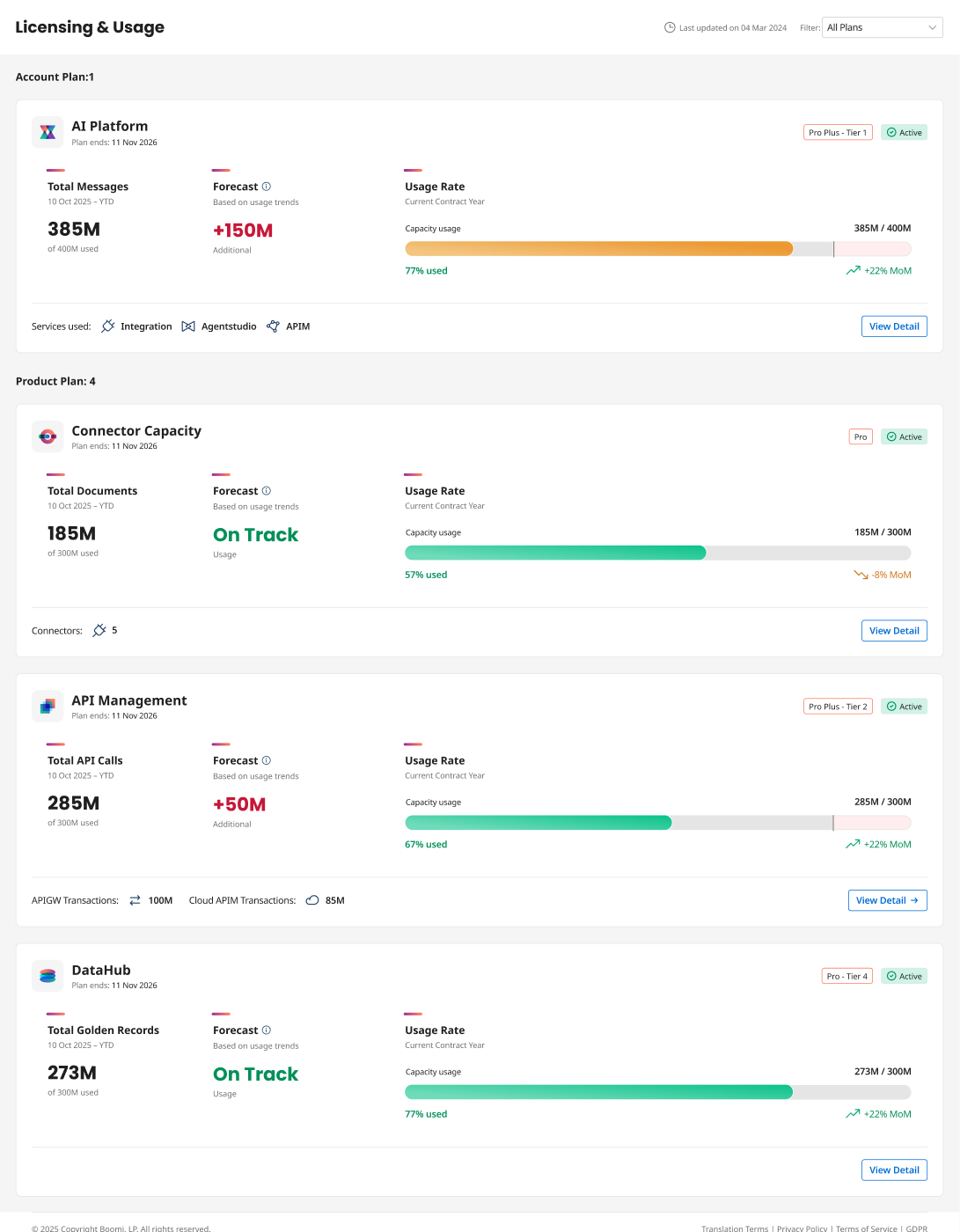This screenshot has width=960, height=1232.
Task: Click the Licensing & Usage page title
Action: [90, 27]
